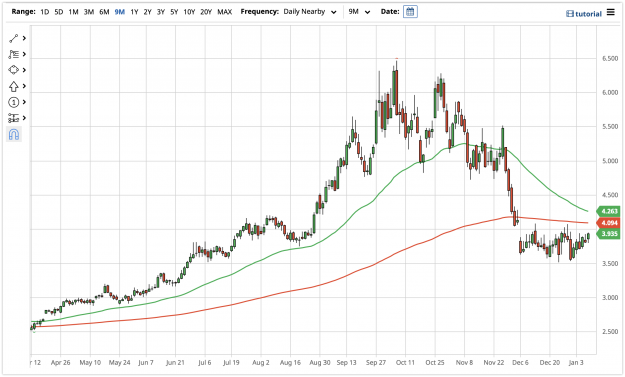Open the tutorial link
Image resolution: width=625 pixels, height=377 pixels.
point(584,14)
